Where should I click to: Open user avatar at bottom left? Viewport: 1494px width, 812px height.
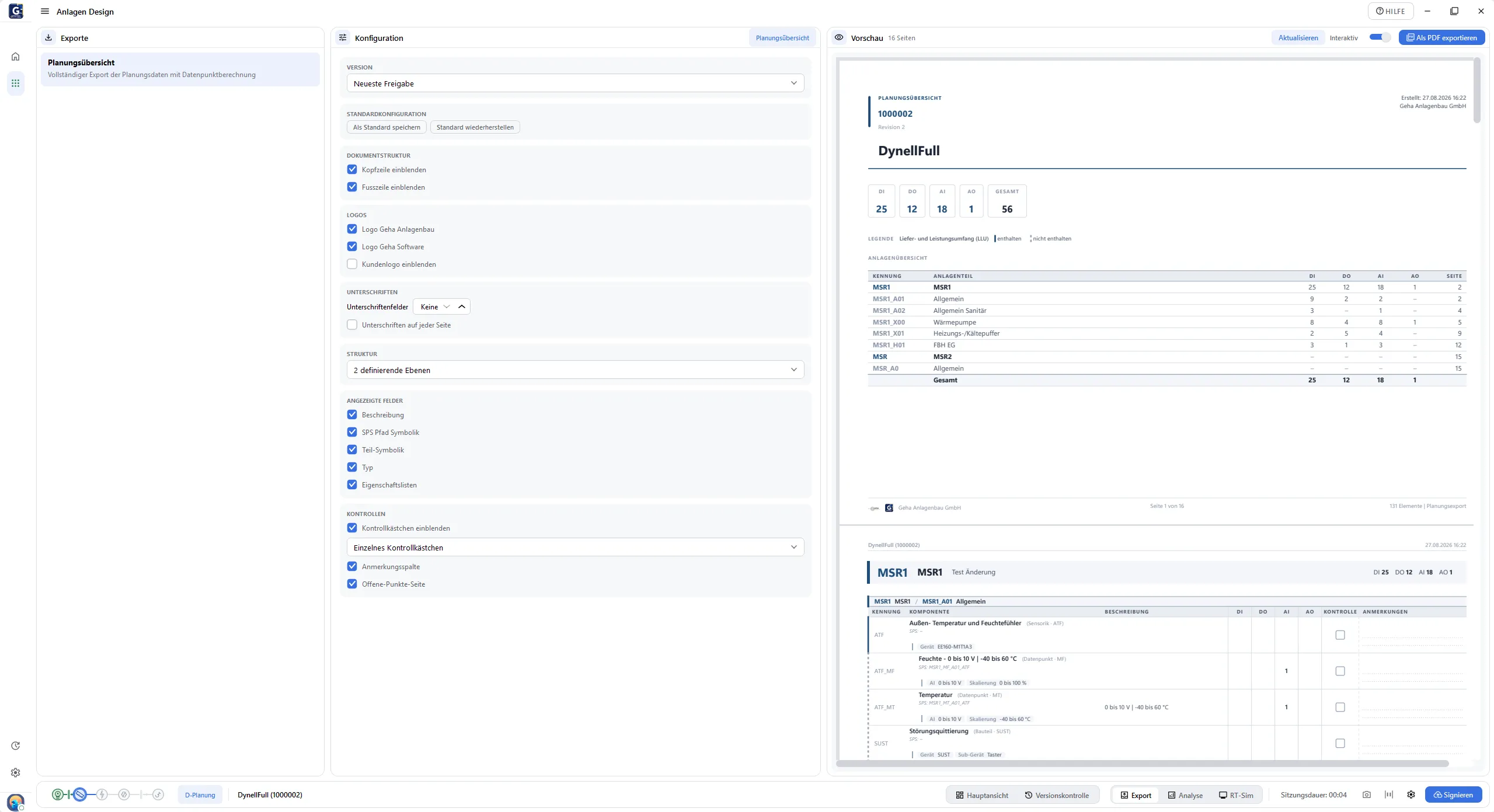[x=16, y=801]
